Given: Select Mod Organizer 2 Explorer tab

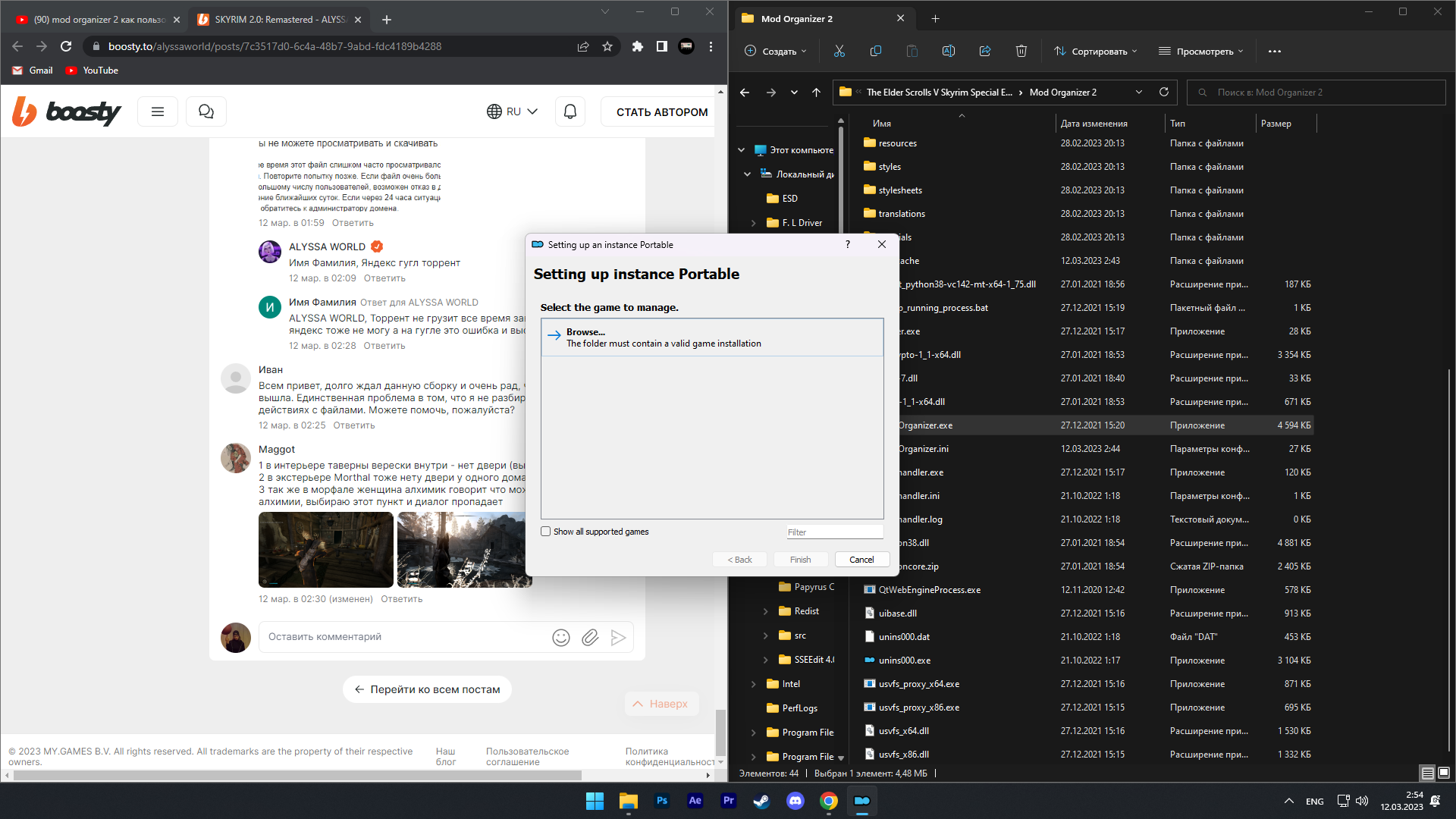Looking at the screenshot, I should point(824,19).
